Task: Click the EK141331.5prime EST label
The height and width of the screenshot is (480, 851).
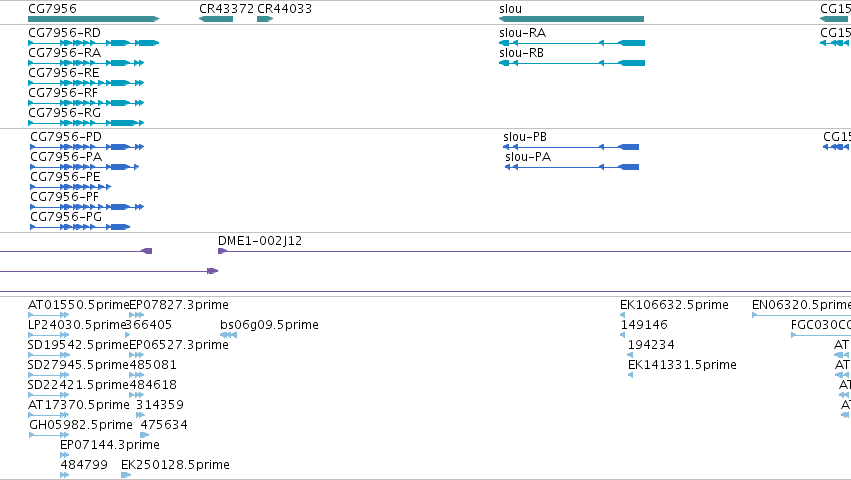Action: [x=681, y=365]
